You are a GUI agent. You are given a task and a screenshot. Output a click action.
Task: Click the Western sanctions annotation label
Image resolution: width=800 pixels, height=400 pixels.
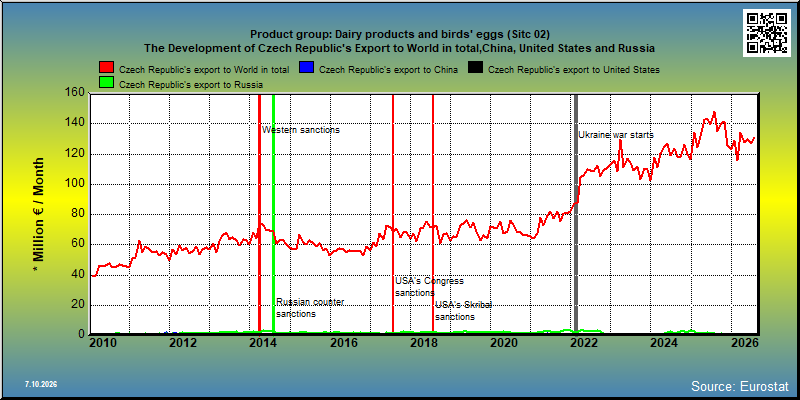pos(301,130)
